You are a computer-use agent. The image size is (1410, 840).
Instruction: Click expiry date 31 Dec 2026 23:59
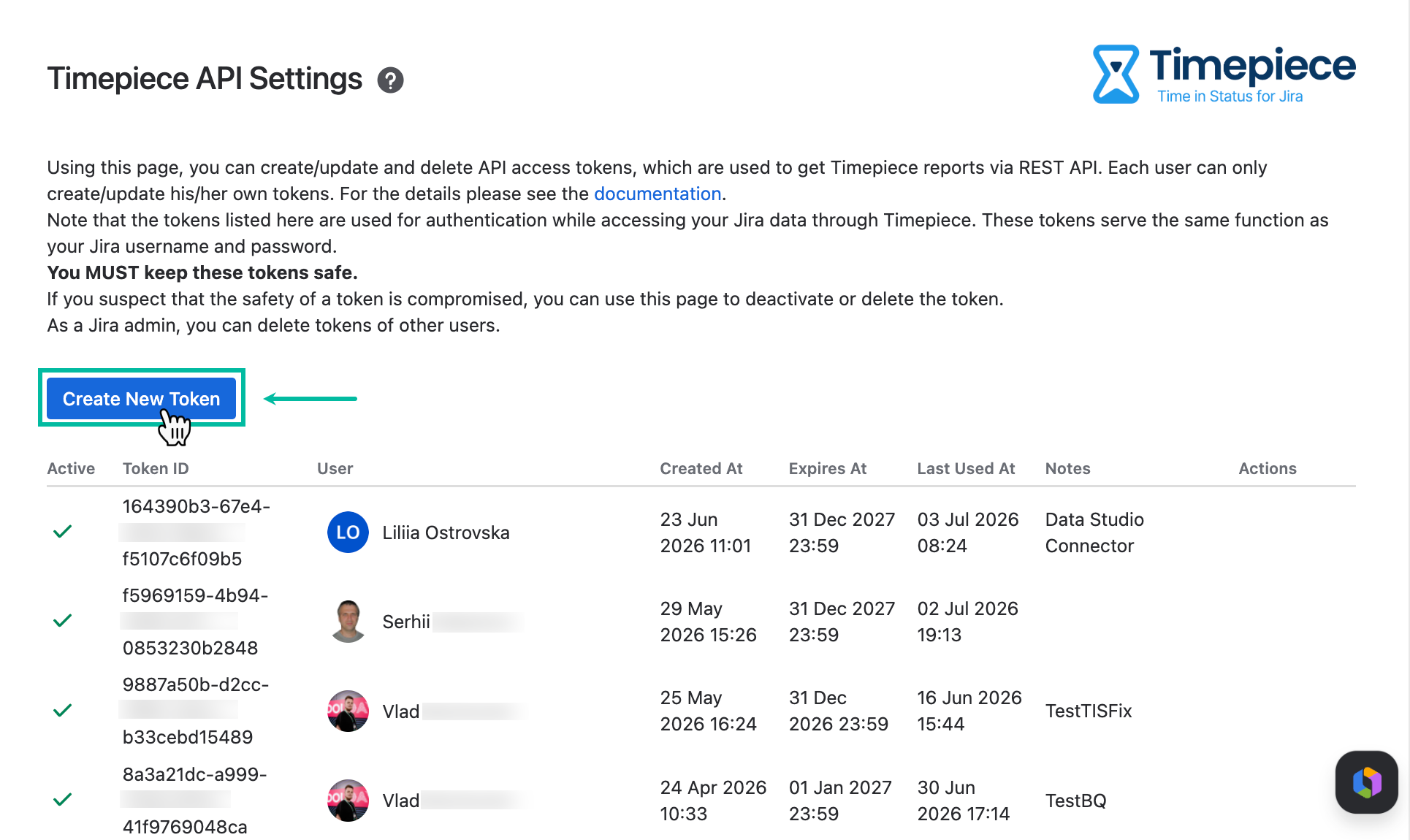839,711
